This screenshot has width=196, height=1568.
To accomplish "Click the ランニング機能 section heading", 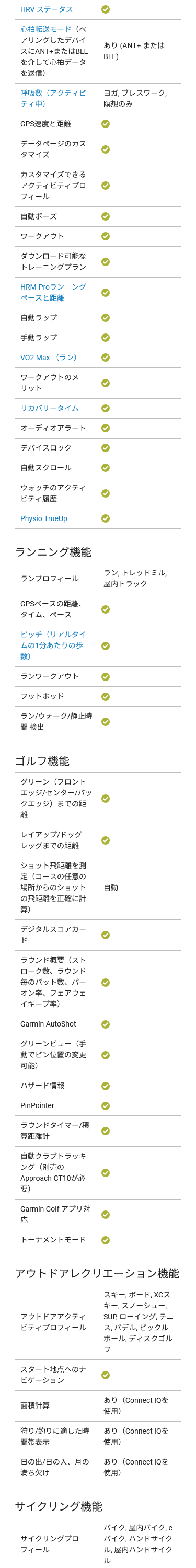I will point(53,552).
